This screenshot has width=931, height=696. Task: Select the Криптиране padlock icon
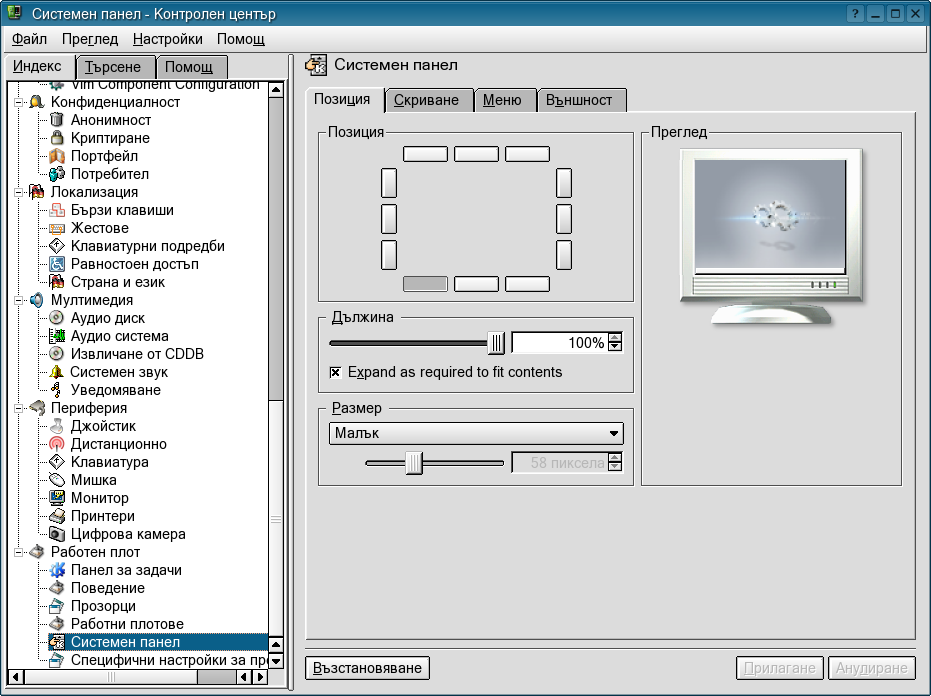click(57, 138)
